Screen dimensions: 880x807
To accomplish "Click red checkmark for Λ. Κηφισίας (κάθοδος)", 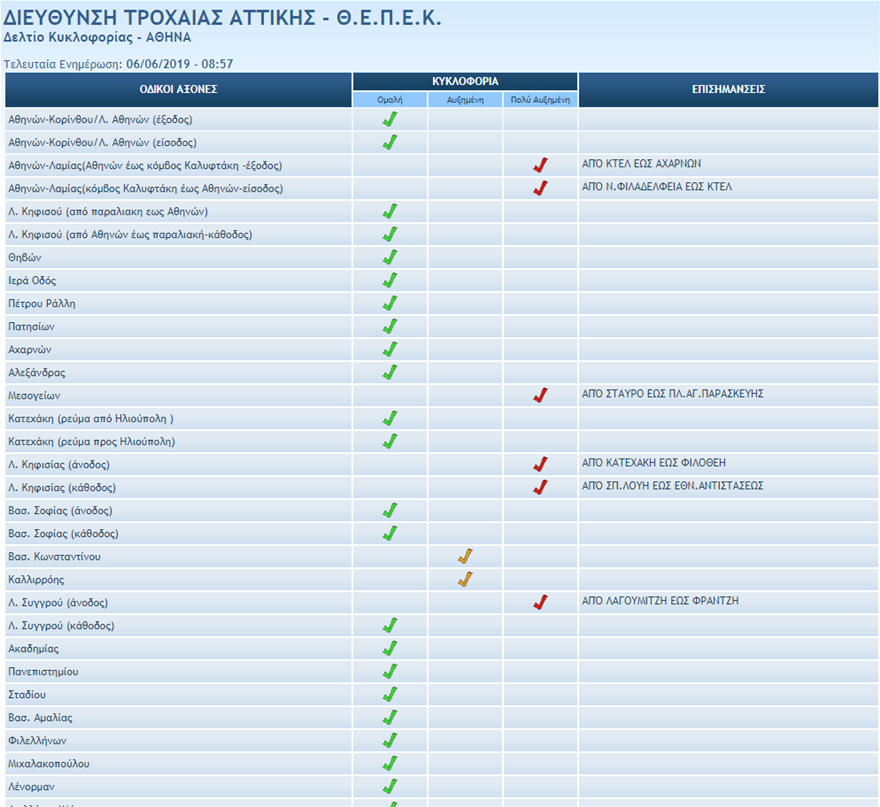I will point(540,487).
